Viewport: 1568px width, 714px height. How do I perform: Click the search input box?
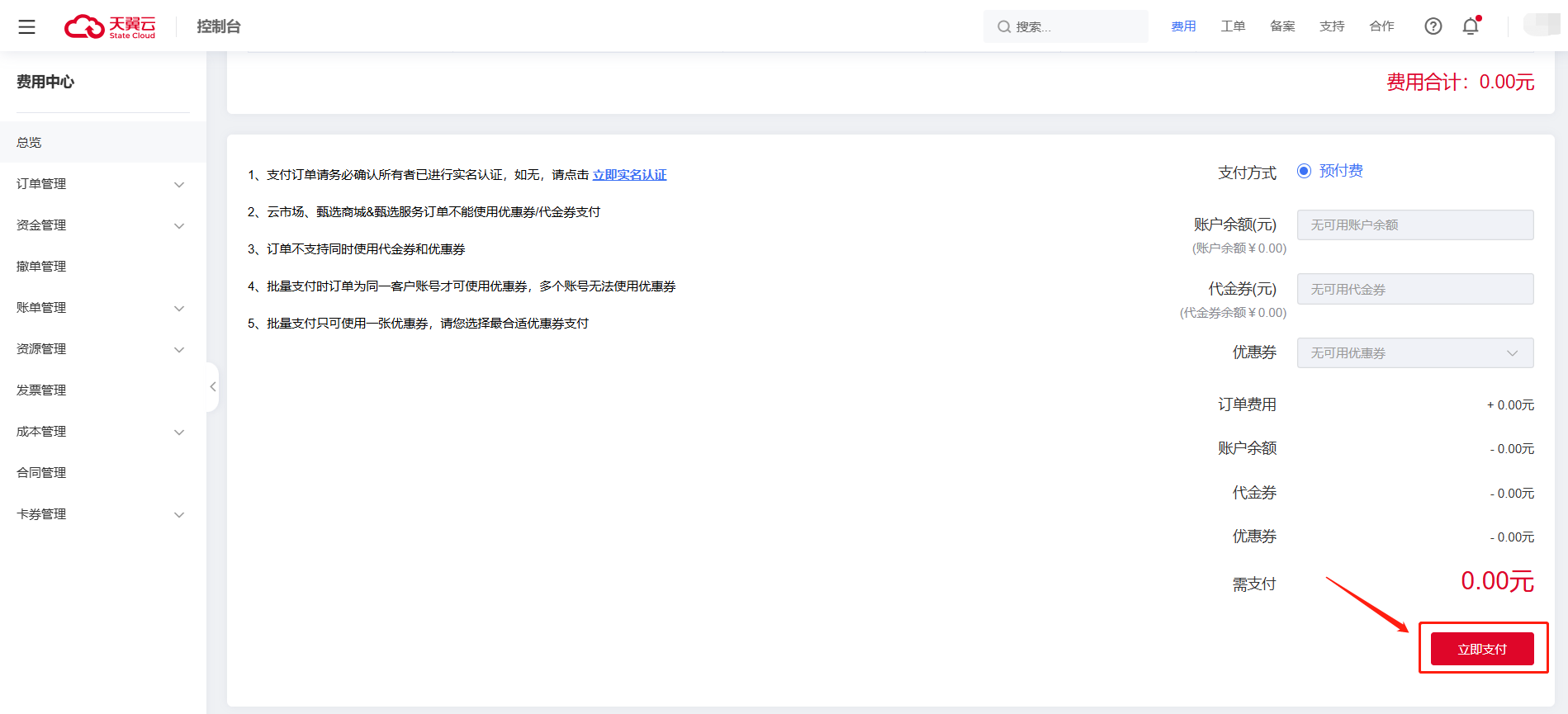coord(1065,26)
